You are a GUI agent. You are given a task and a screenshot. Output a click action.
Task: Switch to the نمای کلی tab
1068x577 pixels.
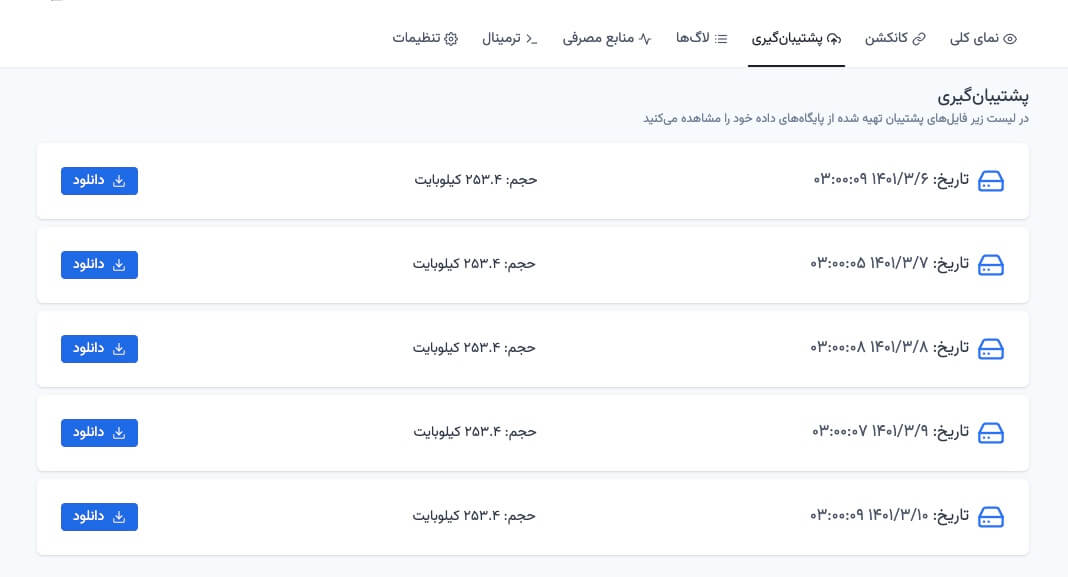point(981,38)
